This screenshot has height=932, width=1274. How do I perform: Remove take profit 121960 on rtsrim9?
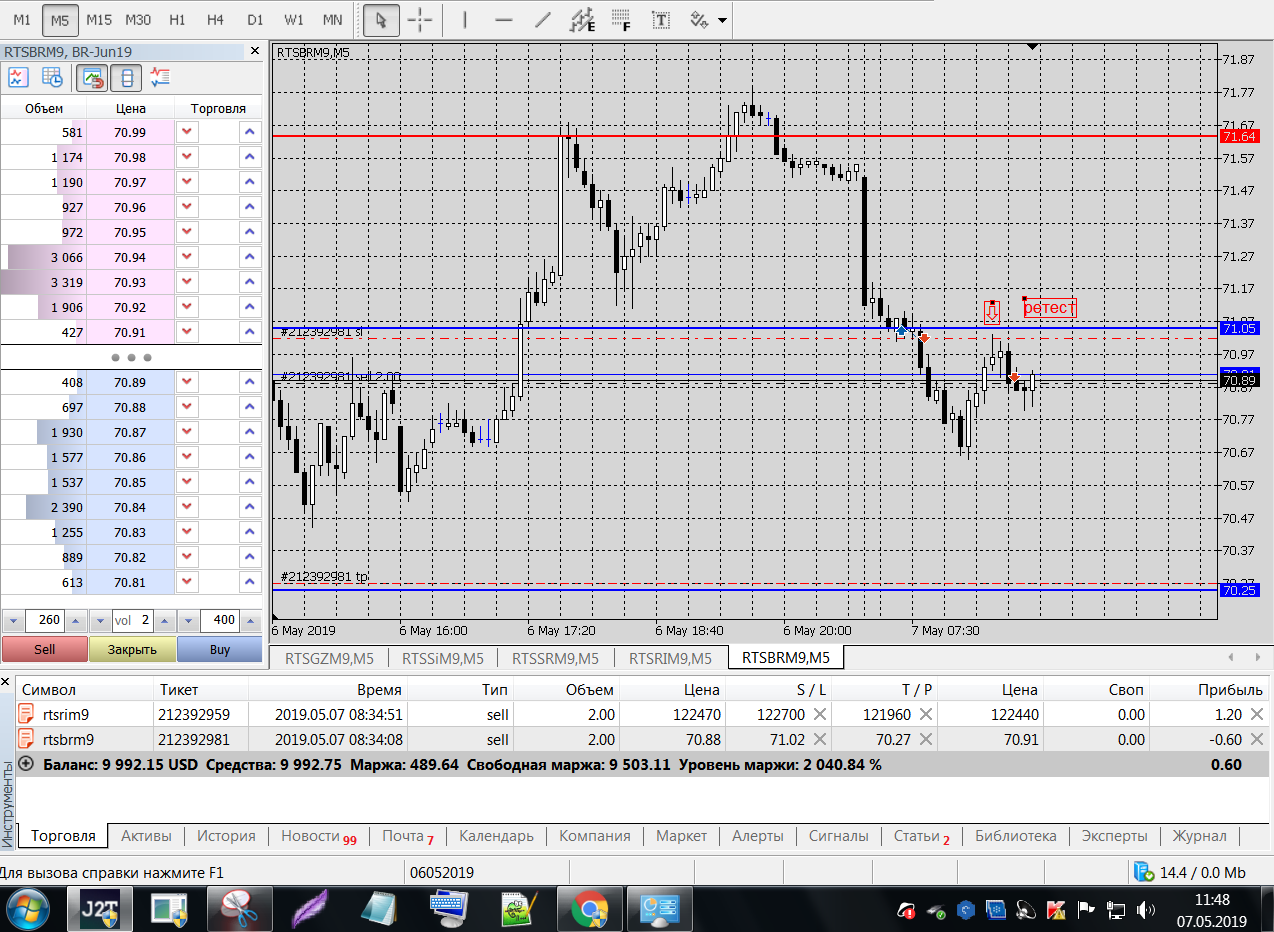[x=926, y=714]
